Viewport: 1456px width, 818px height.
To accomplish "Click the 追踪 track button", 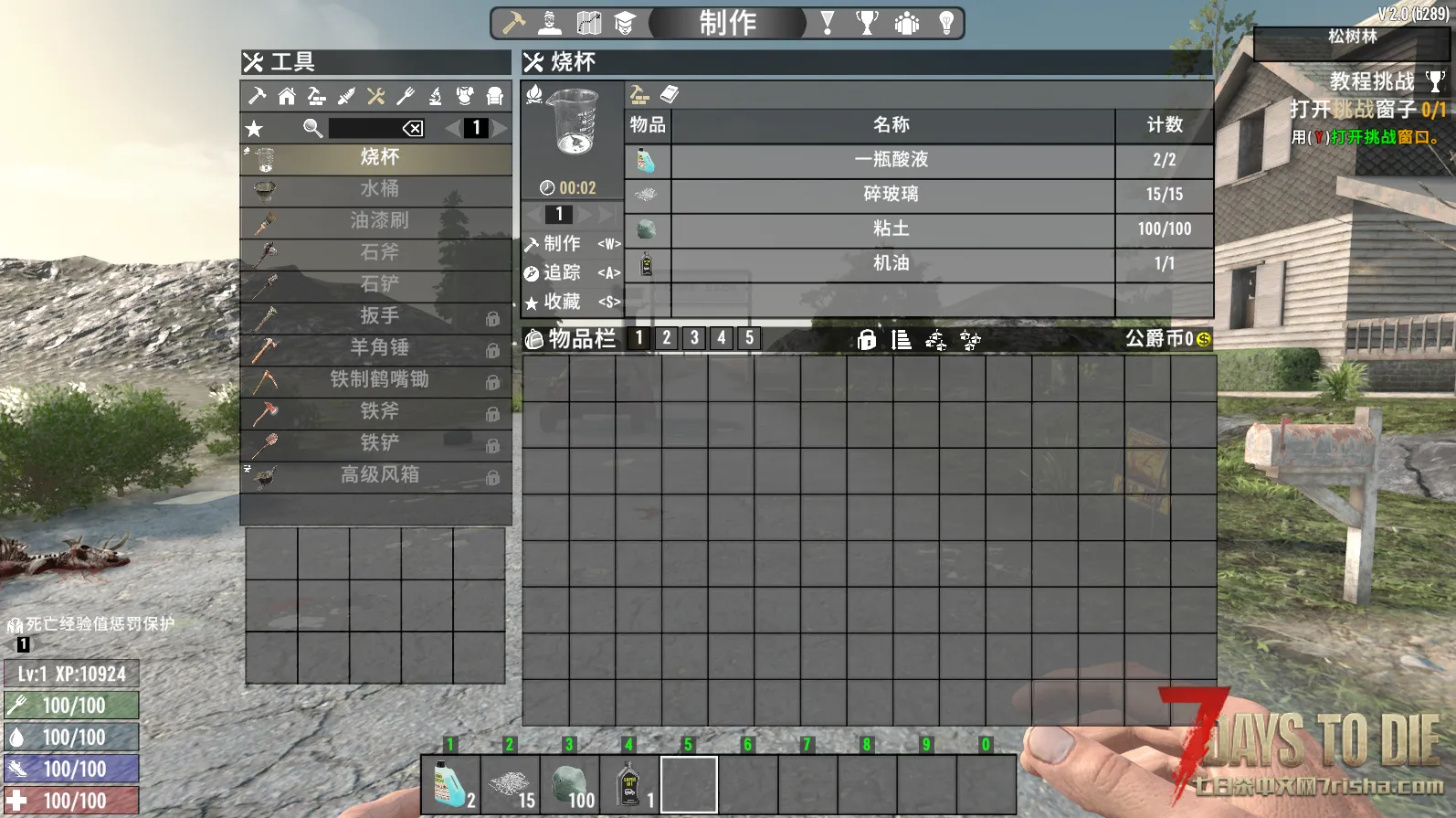I will (x=573, y=273).
